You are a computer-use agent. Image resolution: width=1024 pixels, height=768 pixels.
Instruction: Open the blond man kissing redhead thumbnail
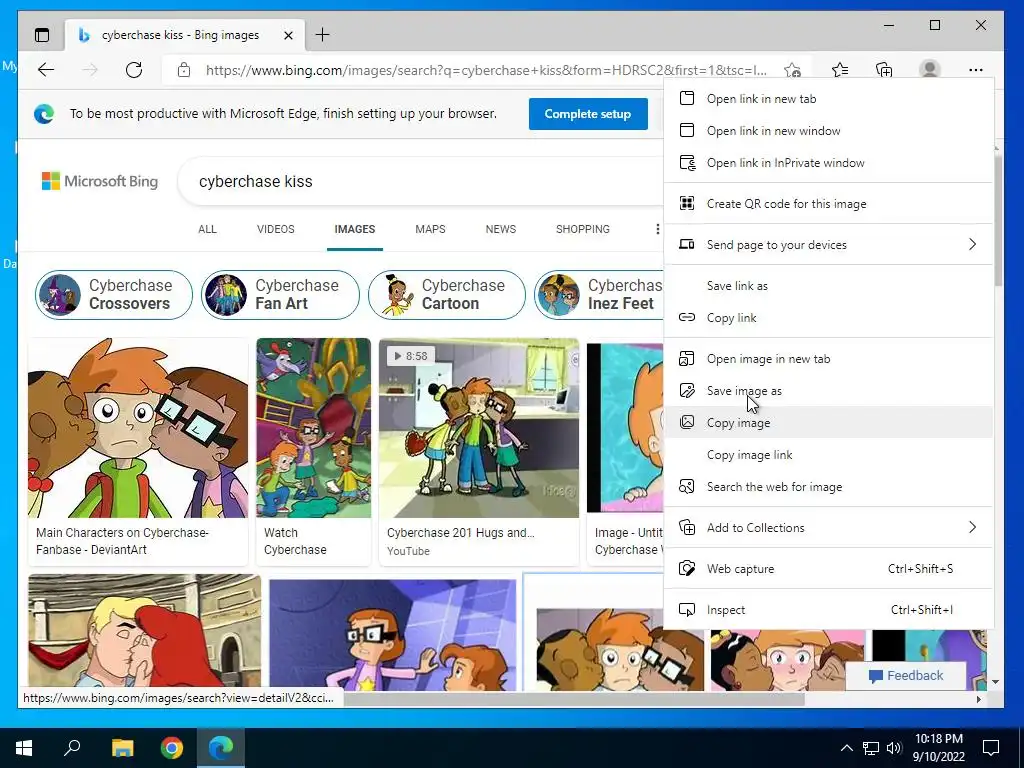click(144, 632)
